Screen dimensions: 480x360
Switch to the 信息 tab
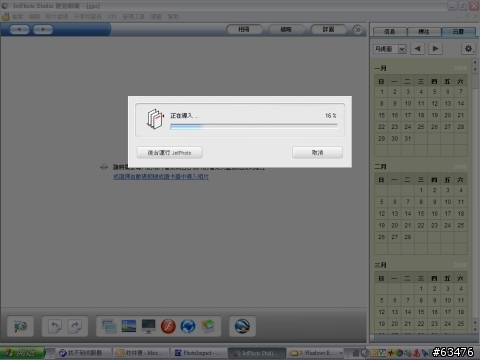389,31
